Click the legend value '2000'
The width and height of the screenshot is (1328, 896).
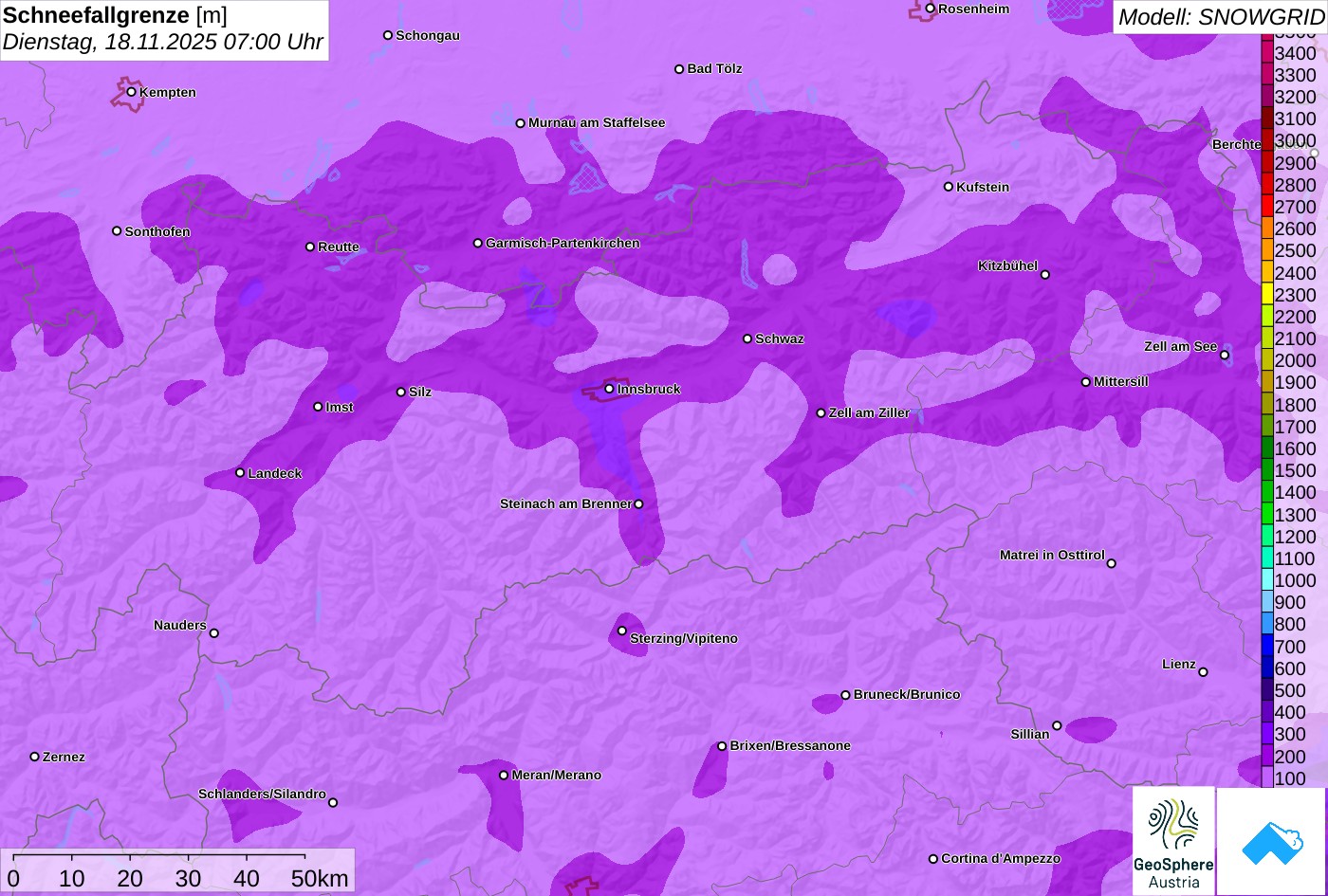click(x=1296, y=360)
